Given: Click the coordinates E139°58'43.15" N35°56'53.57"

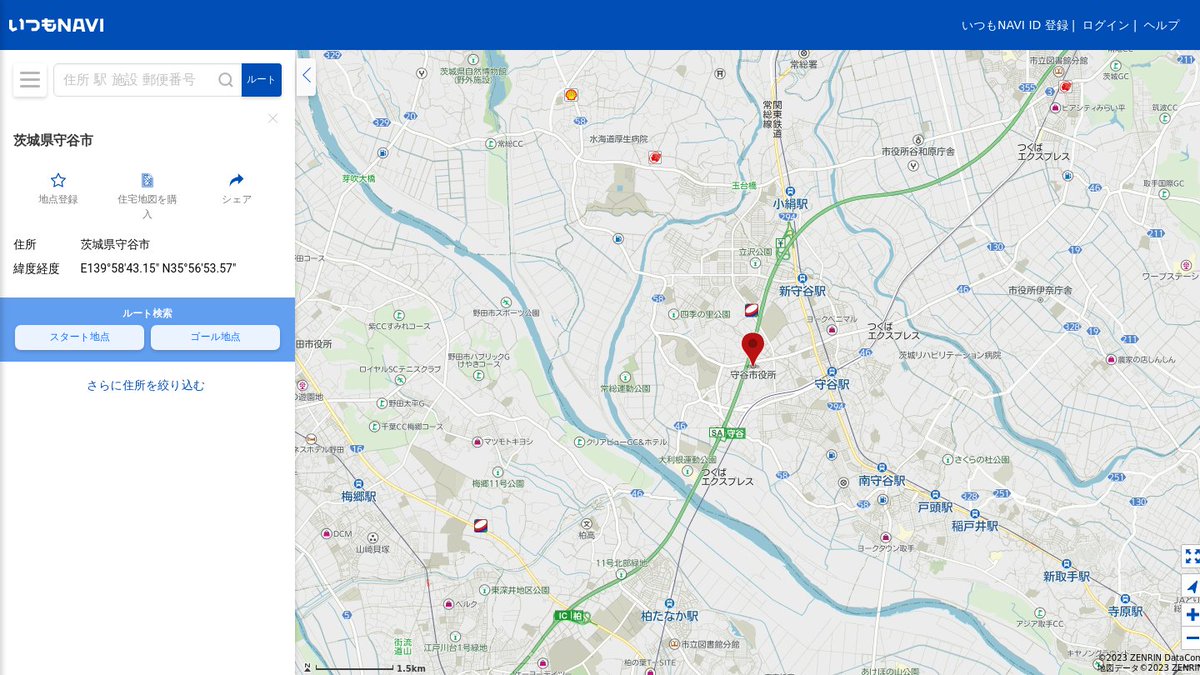Looking at the screenshot, I should 158,268.
